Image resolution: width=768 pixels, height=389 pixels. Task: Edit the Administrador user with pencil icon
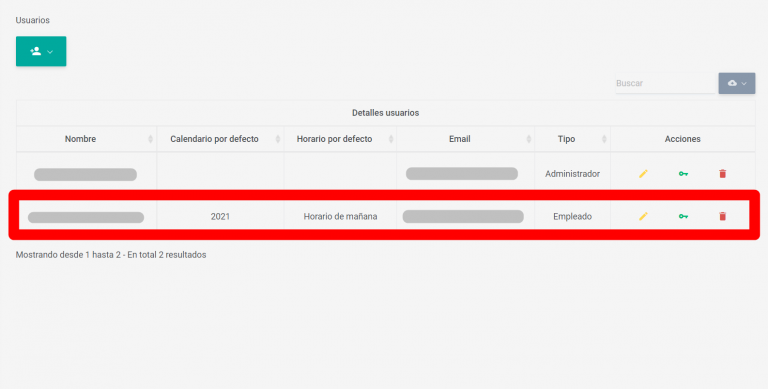coord(643,173)
